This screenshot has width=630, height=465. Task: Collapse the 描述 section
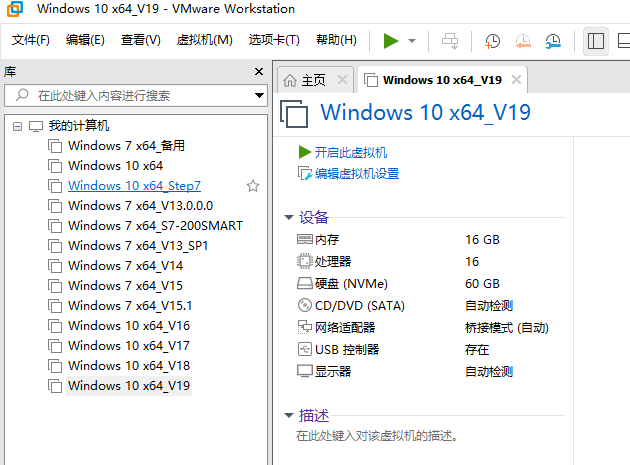[288, 415]
